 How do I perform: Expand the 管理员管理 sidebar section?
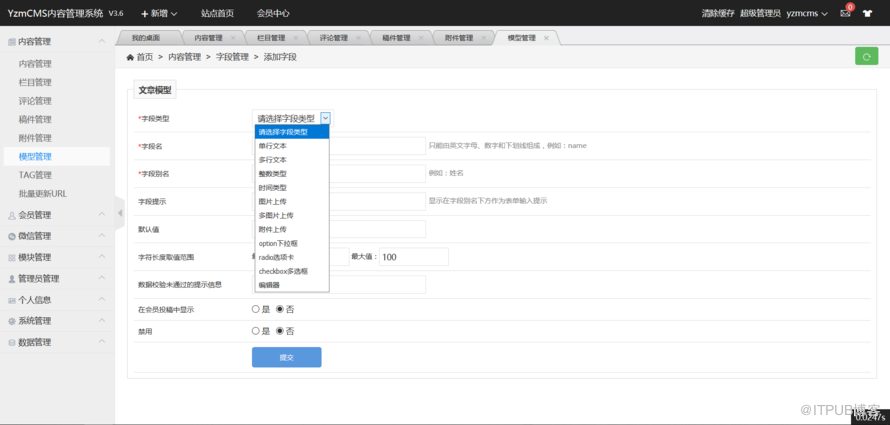pyautogui.click(x=56, y=279)
